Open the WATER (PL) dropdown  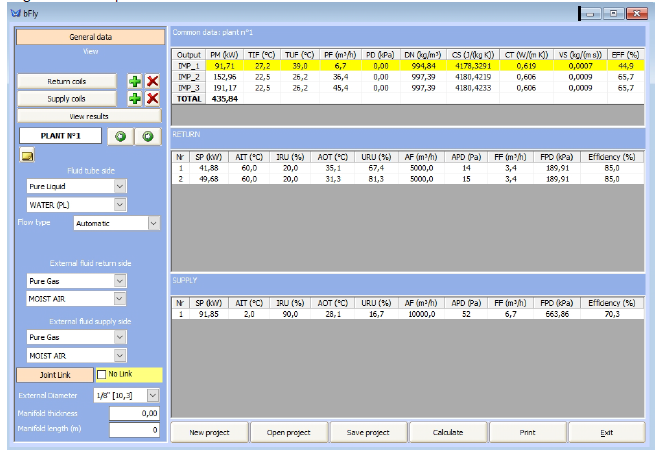pyautogui.click(x=120, y=205)
